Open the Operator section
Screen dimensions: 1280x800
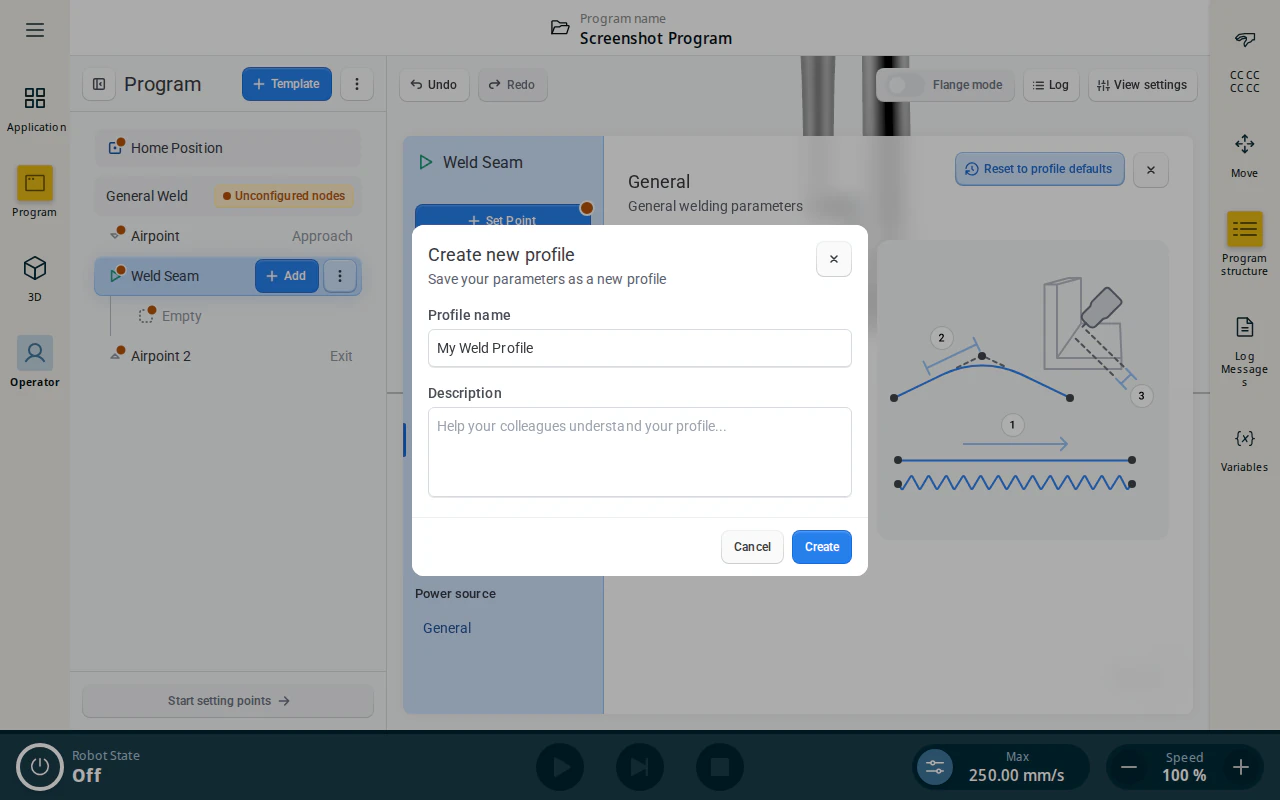35,362
